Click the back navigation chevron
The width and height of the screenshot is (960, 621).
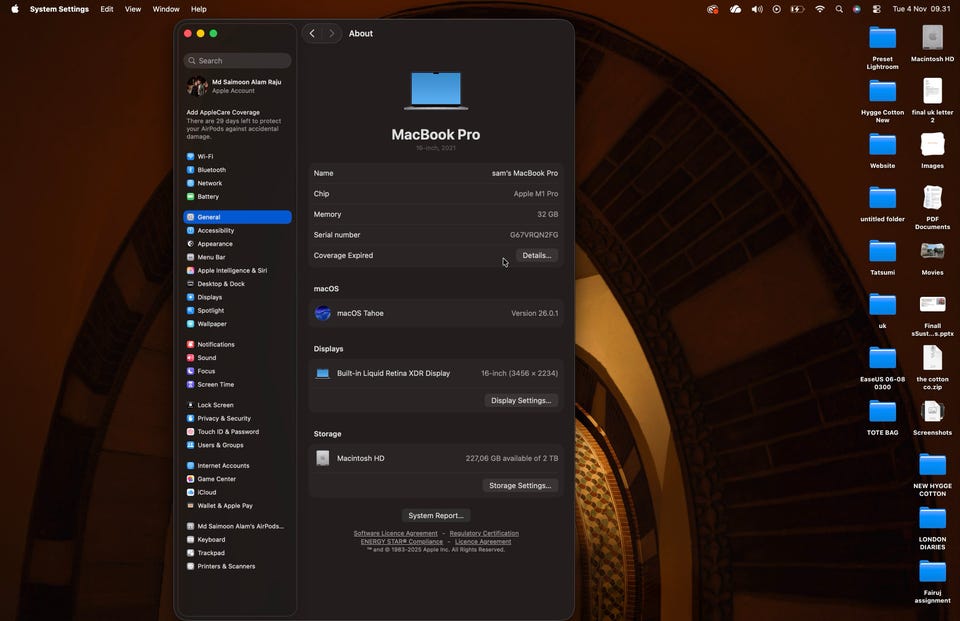[x=312, y=34]
